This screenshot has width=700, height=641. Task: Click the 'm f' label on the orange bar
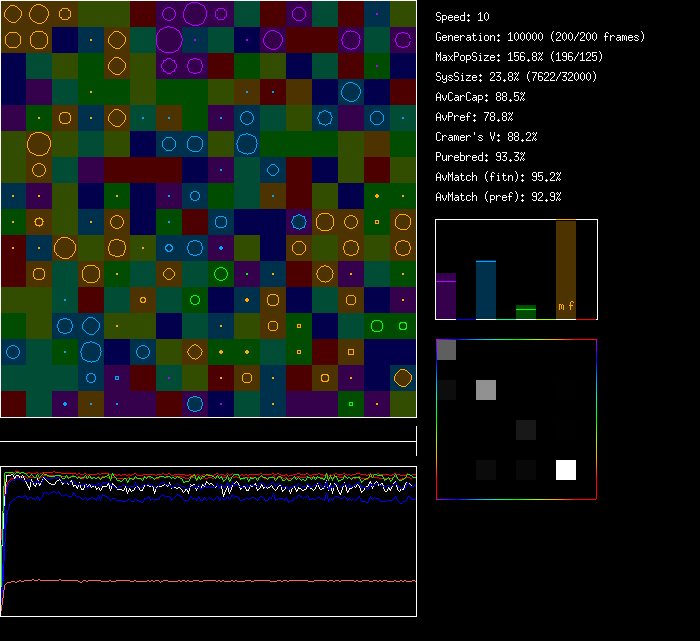pyautogui.click(x=565, y=306)
